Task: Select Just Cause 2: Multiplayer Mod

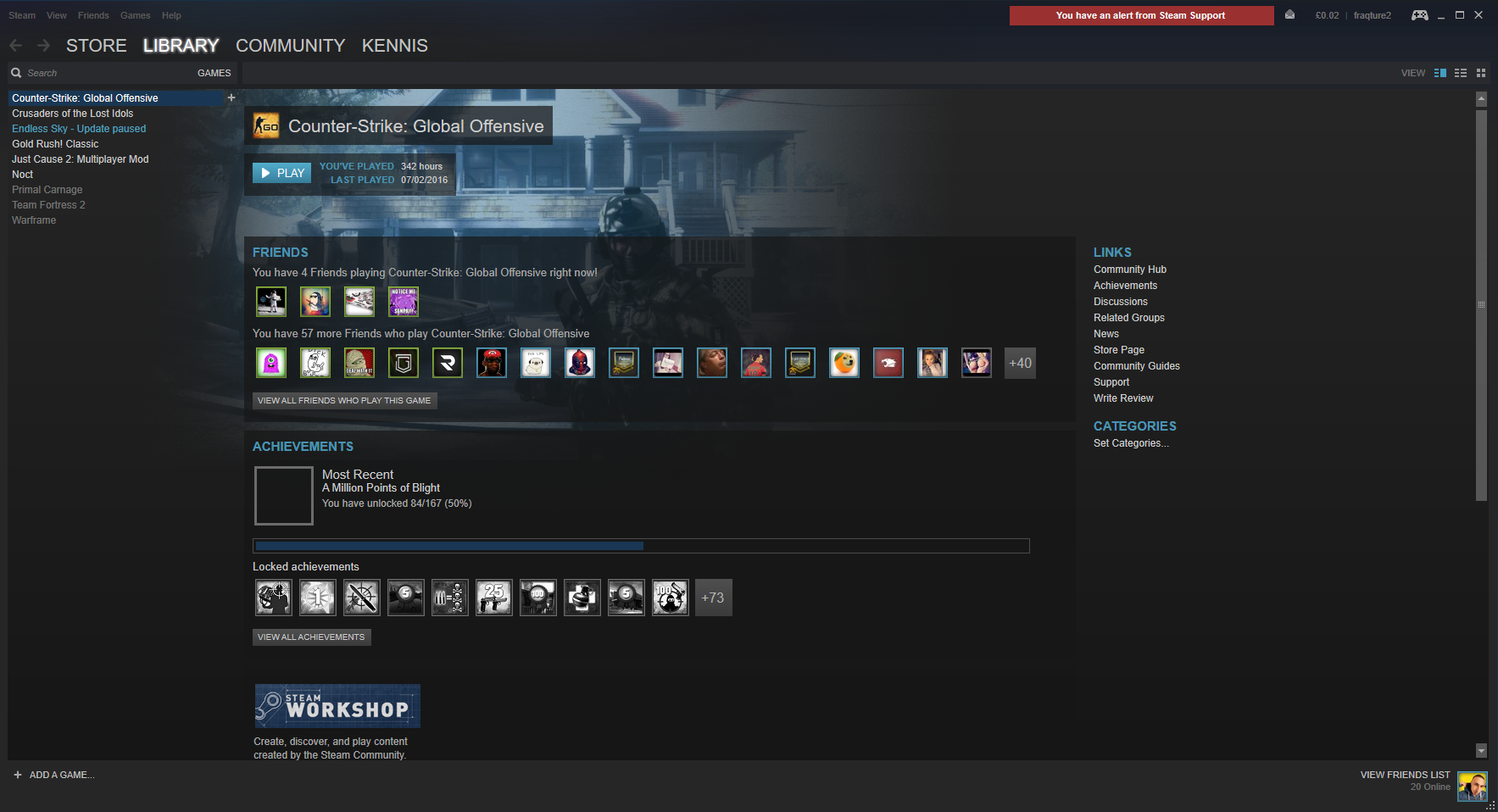Action: (x=80, y=159)
